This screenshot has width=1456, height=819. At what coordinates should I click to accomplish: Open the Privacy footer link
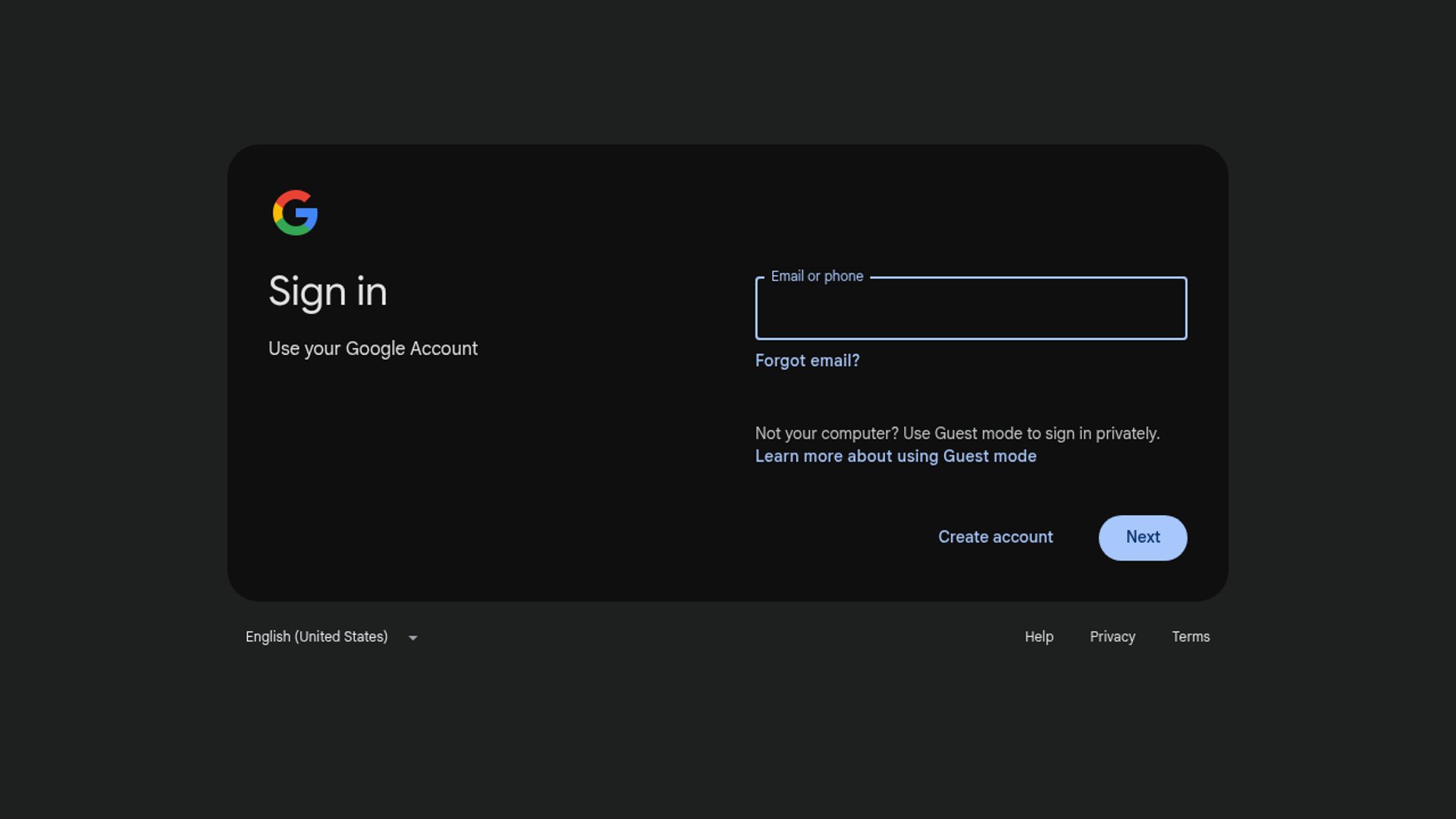1112,637
